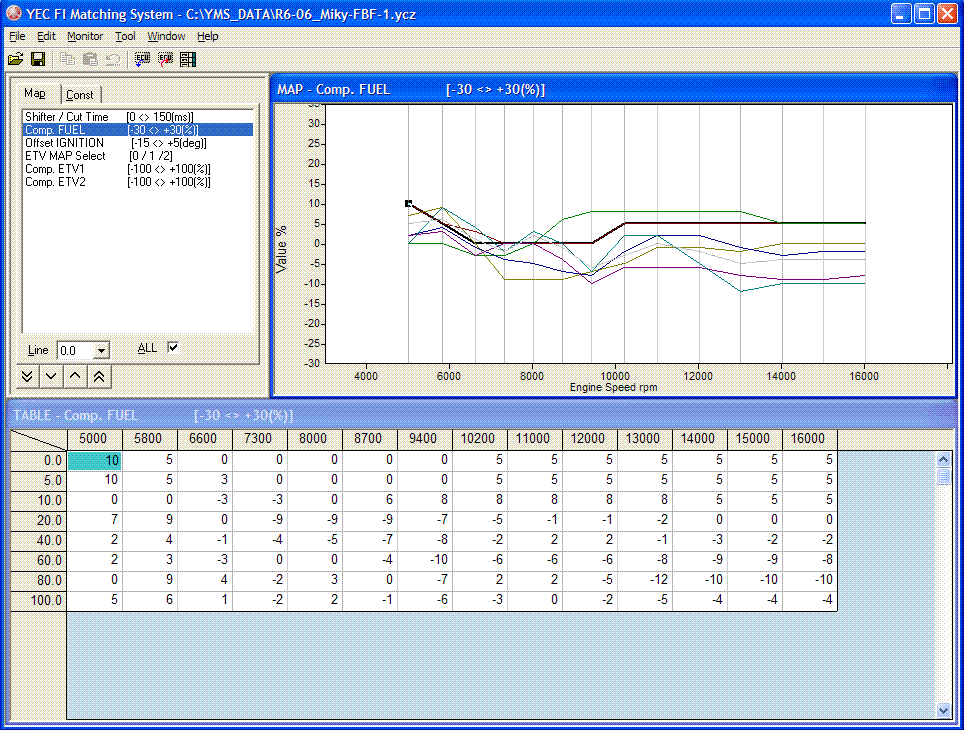
Task: Click the YEC app icon in title bar
Action: click(14, 14)
